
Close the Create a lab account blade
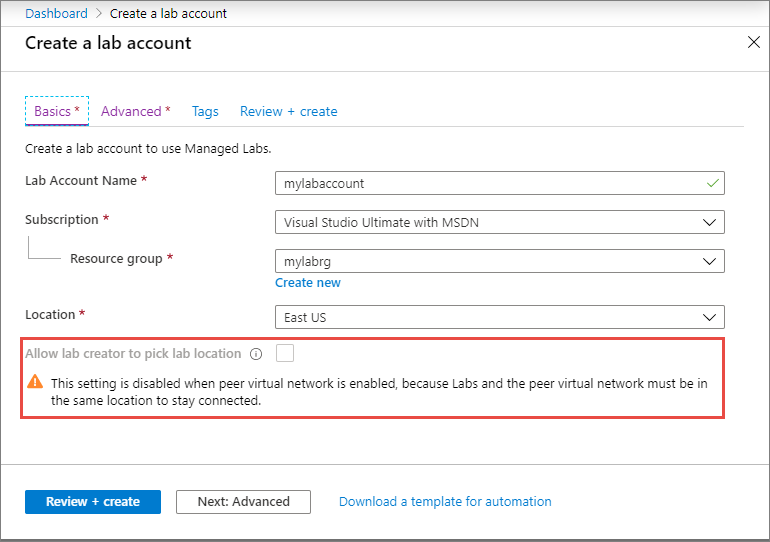[x=753, y=42]
